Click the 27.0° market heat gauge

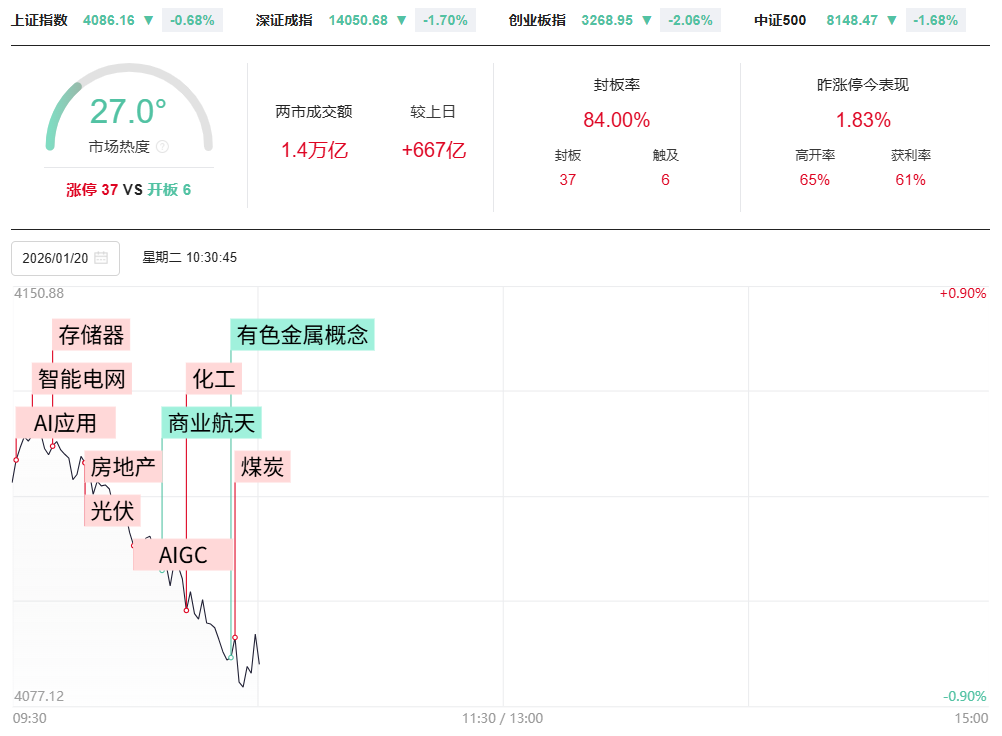128,112
